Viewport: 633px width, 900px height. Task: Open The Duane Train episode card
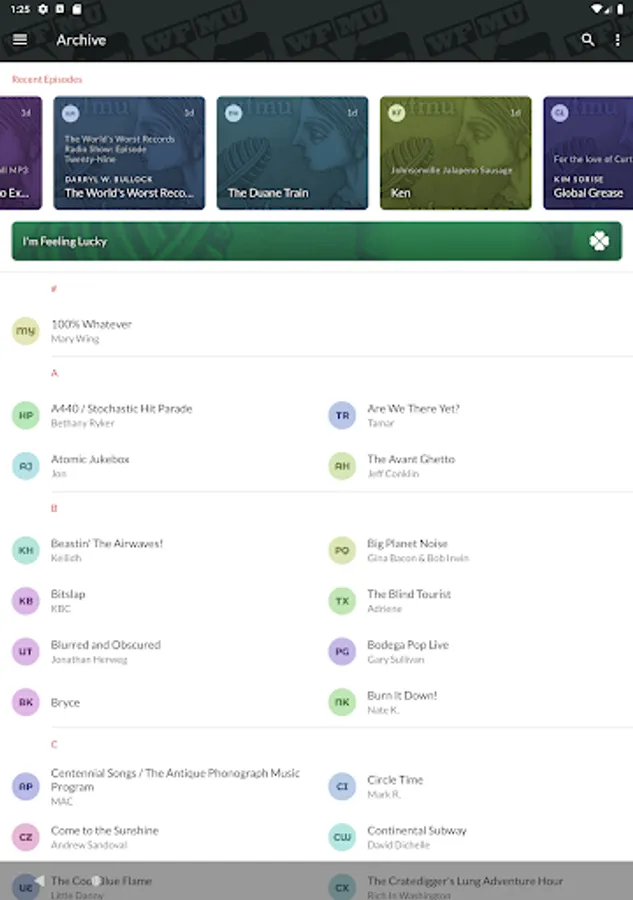pos(292,153)
